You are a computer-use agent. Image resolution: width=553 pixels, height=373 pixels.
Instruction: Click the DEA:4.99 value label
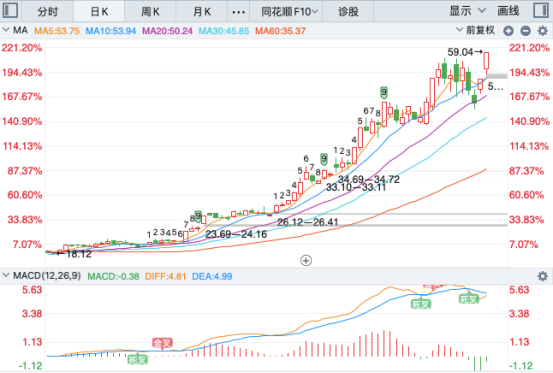pos(212,276)
